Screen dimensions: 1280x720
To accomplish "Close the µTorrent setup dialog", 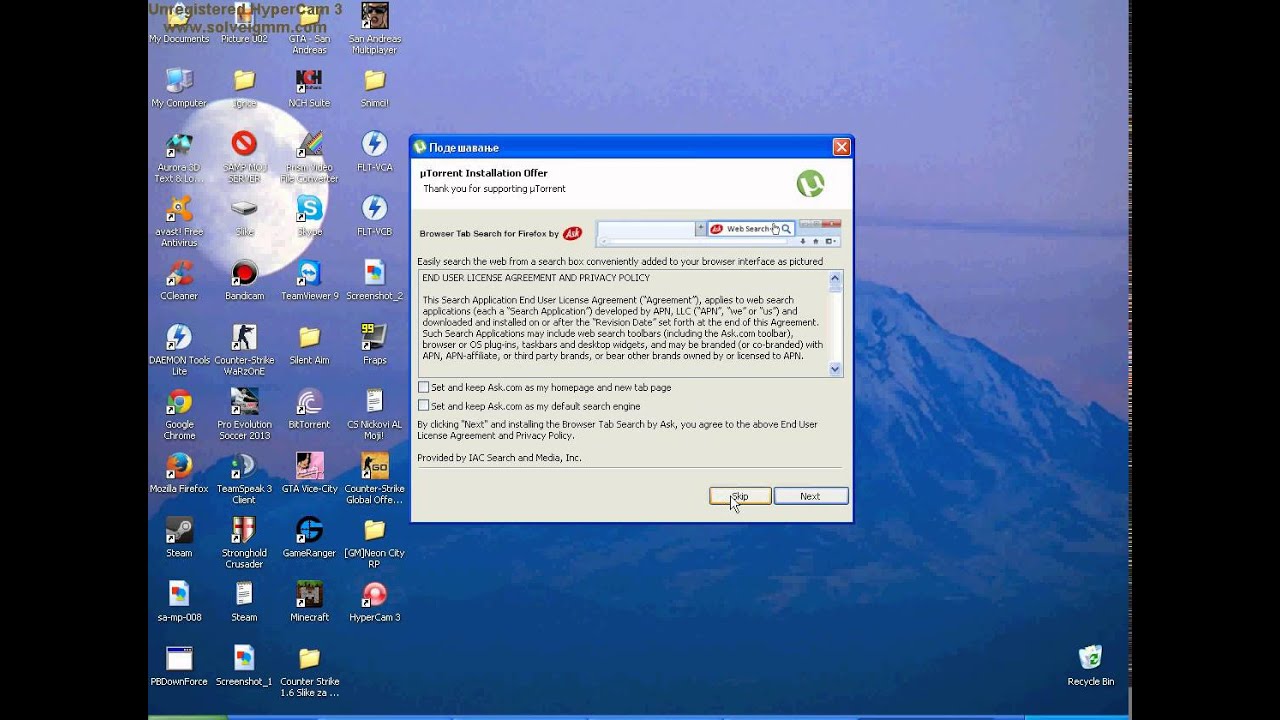I will [x=841, y=147].
